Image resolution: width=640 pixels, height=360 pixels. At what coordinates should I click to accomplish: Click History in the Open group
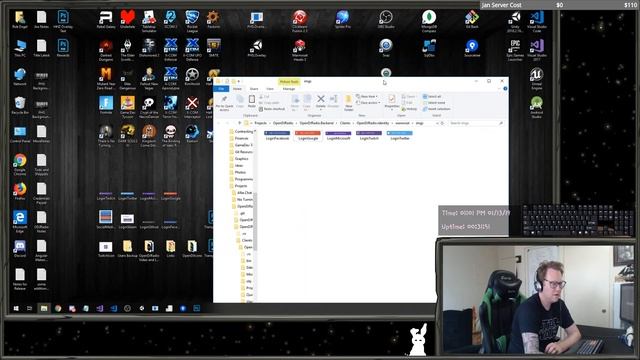click(409, 109)
